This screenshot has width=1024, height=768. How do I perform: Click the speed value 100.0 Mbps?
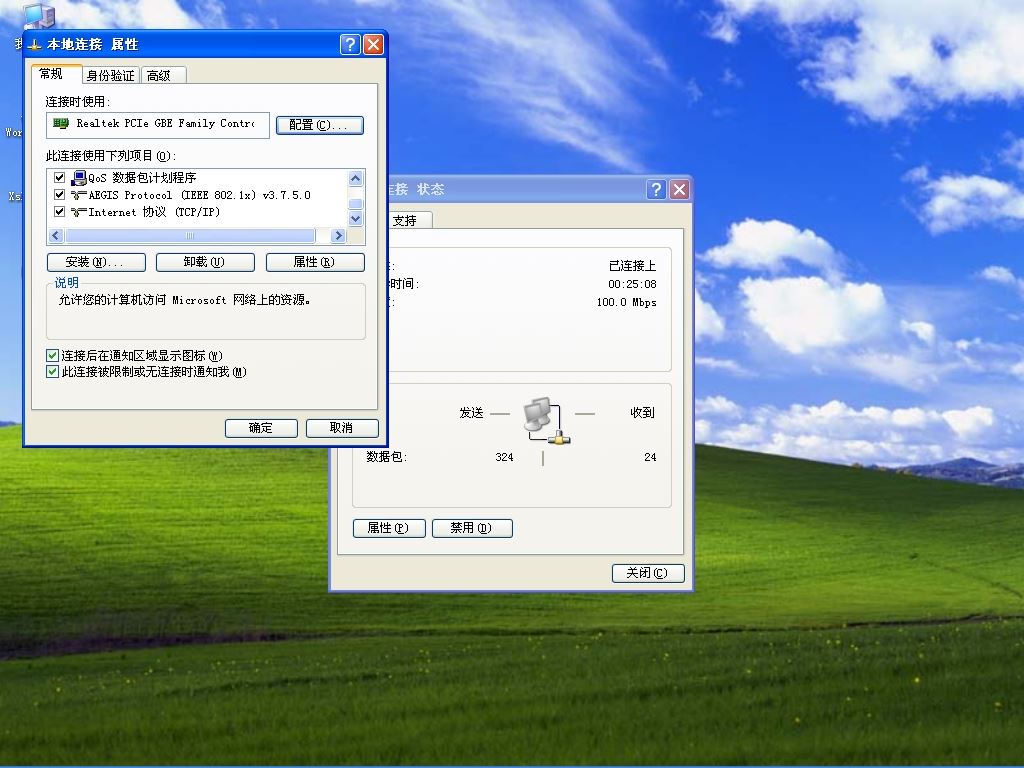point(626,302)
